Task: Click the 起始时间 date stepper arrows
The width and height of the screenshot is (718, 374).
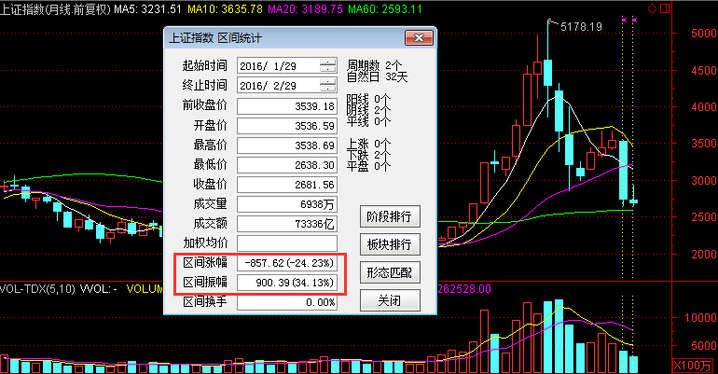Action: pos(328,65)
